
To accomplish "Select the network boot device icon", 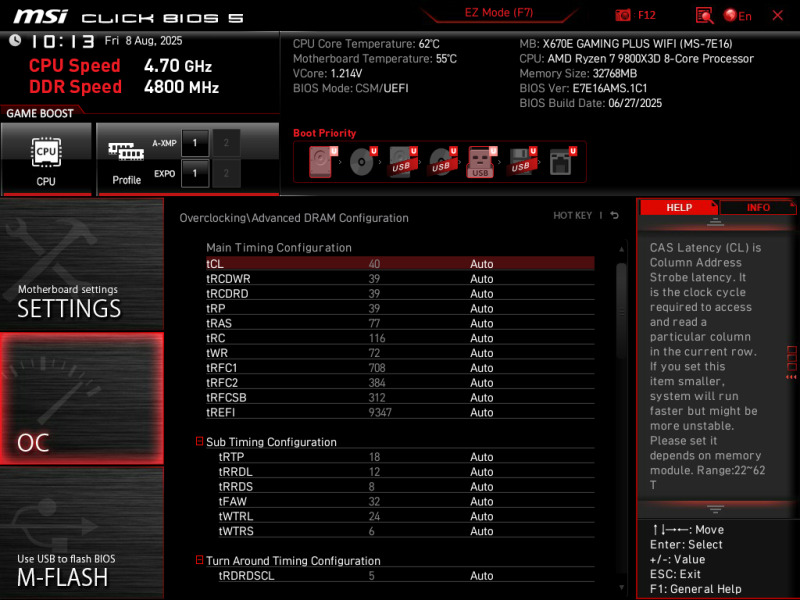I will pos(562,162).
